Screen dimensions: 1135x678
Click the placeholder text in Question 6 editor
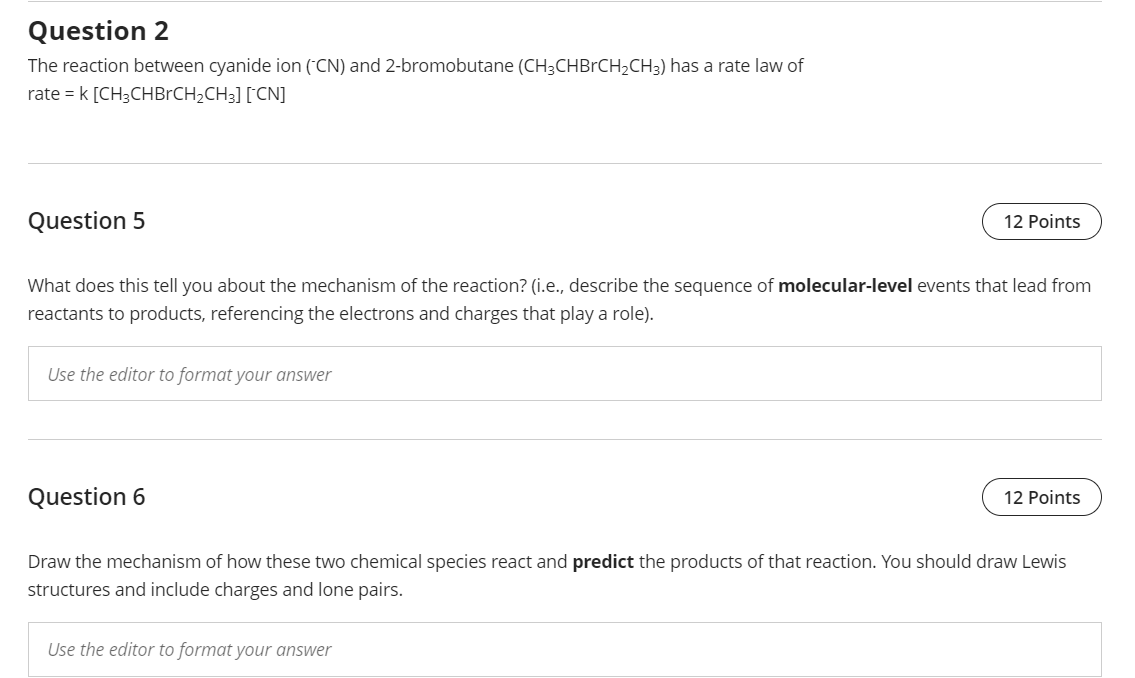click(x=188, y=650)
